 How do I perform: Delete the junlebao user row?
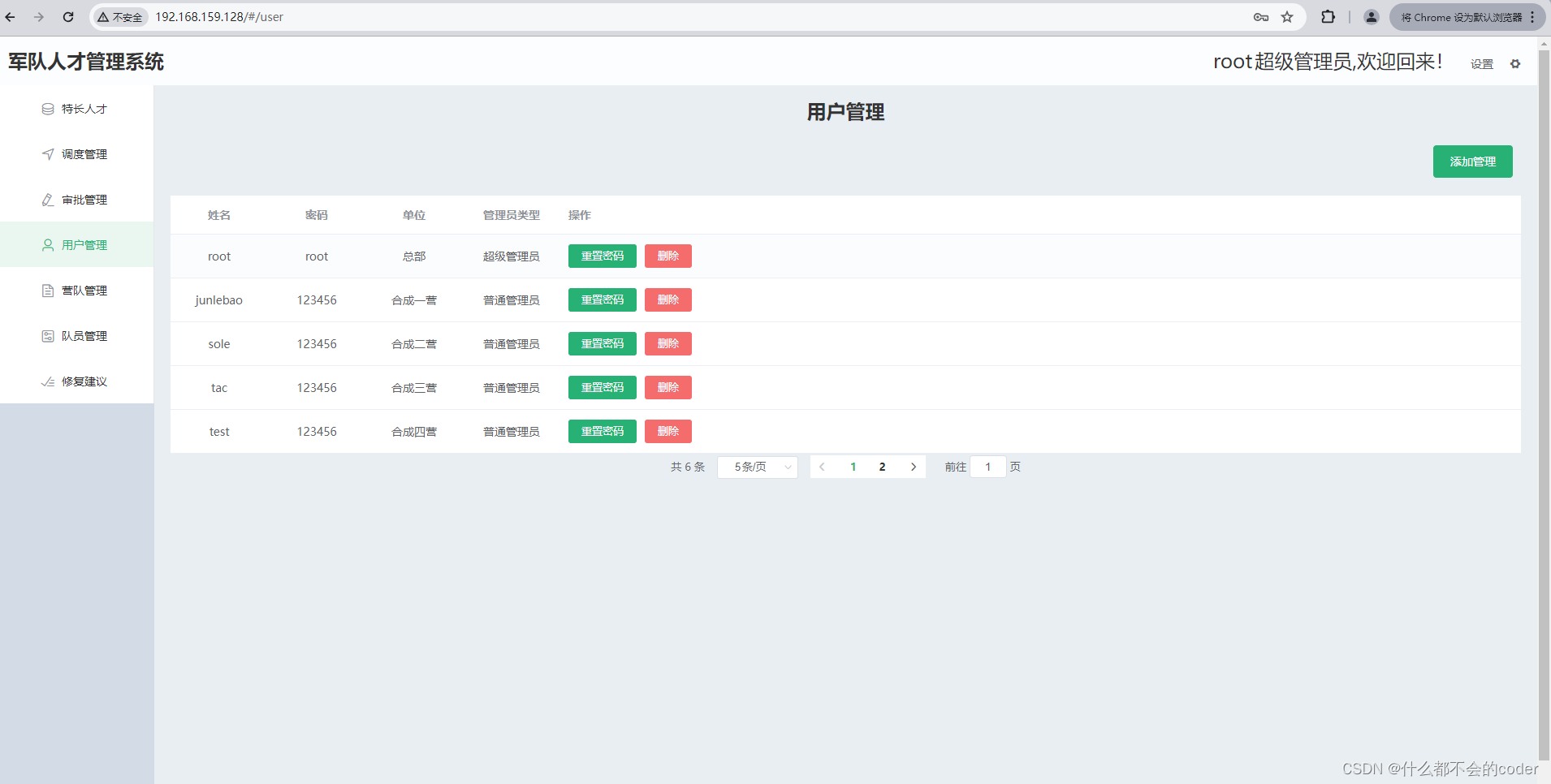[668, 300]
